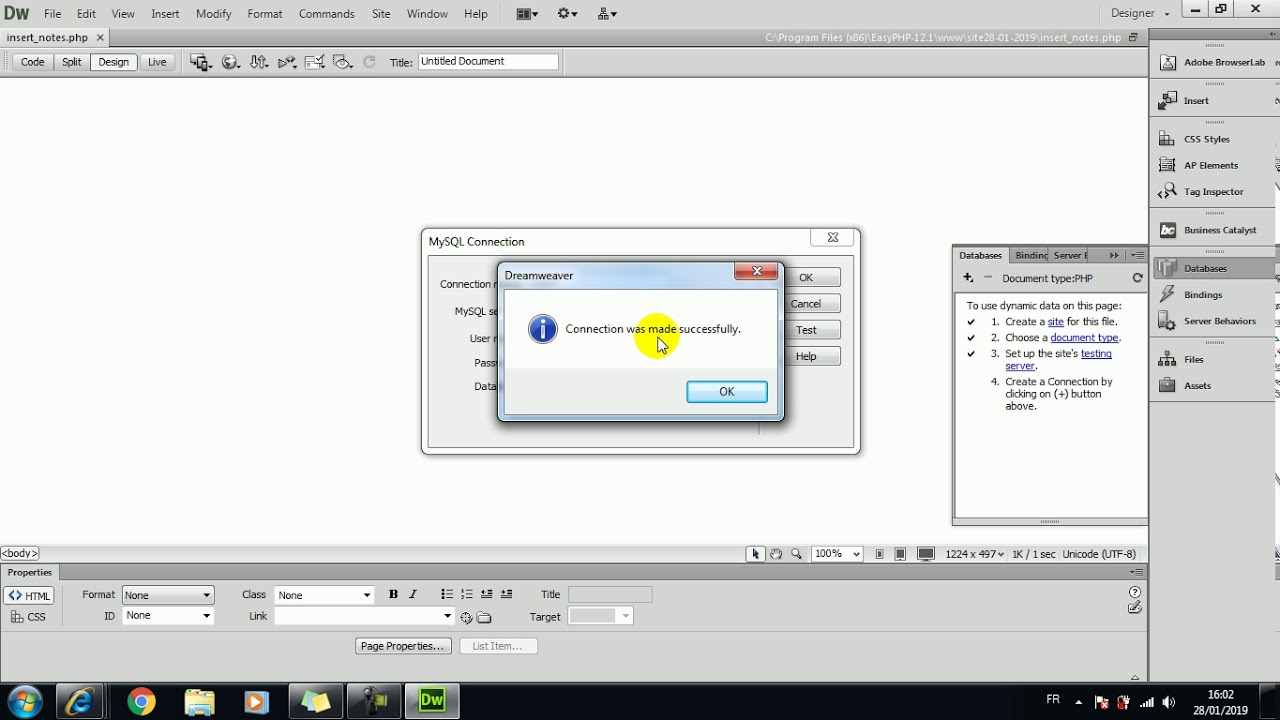
Task: Toggle Live view
Action: [157, 62]
